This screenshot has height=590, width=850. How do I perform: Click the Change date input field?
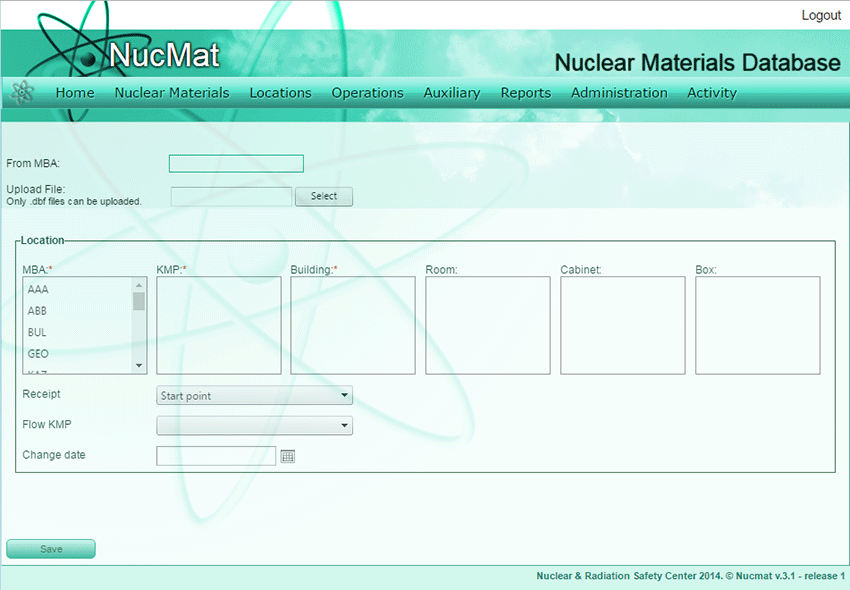pos(216,456)
